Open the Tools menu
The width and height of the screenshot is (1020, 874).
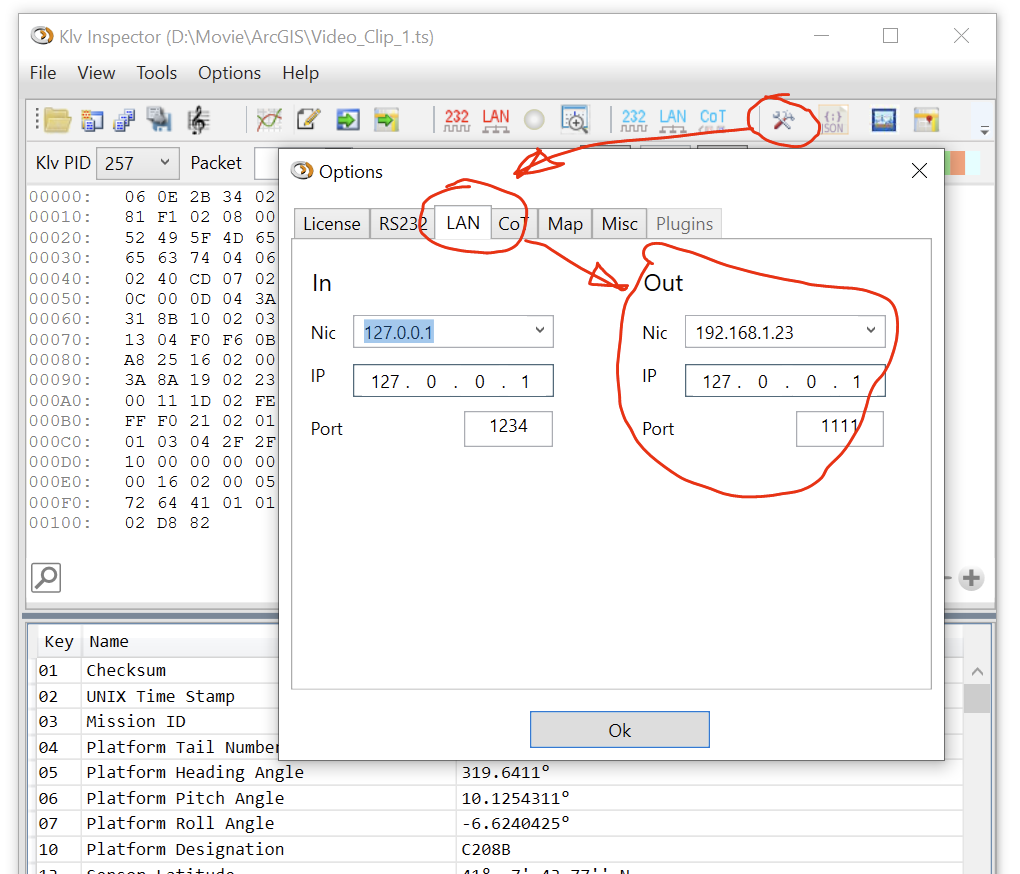click(x=156, y=72)
